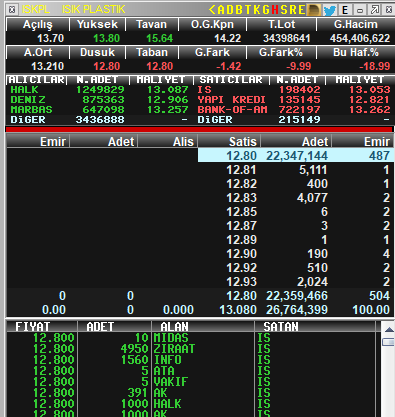The height and width of the screenshot is (417, 395).
Task: Click the SATICILAR header
Action: (x=231, y=80)
